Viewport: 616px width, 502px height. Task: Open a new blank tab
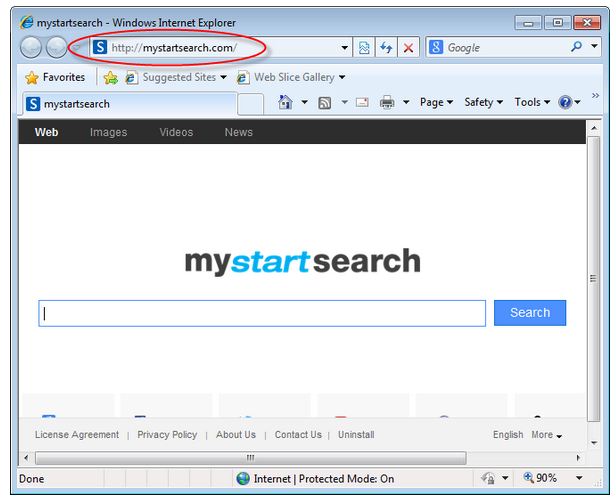coord(251,104)
